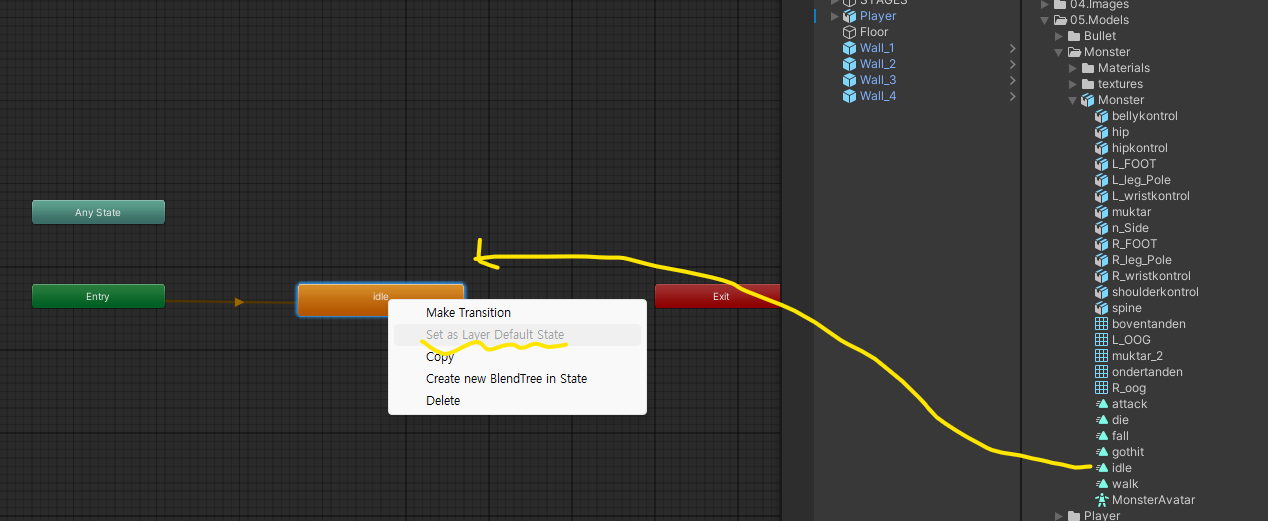Click the Wall_1 prefab cube icon
1268x521 pixels.
[849, 48]
